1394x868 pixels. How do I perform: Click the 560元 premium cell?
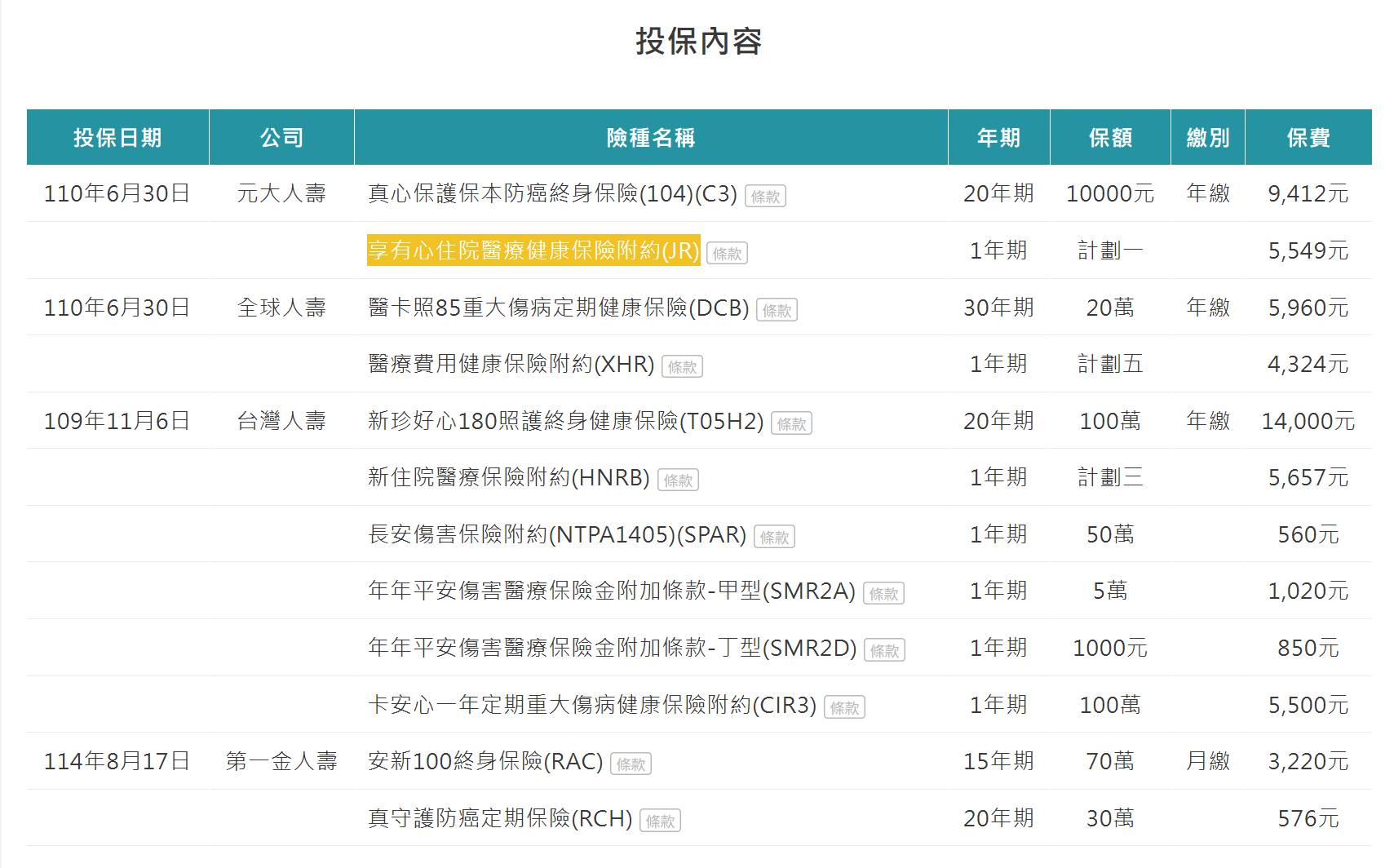[x=1308, y=534]
